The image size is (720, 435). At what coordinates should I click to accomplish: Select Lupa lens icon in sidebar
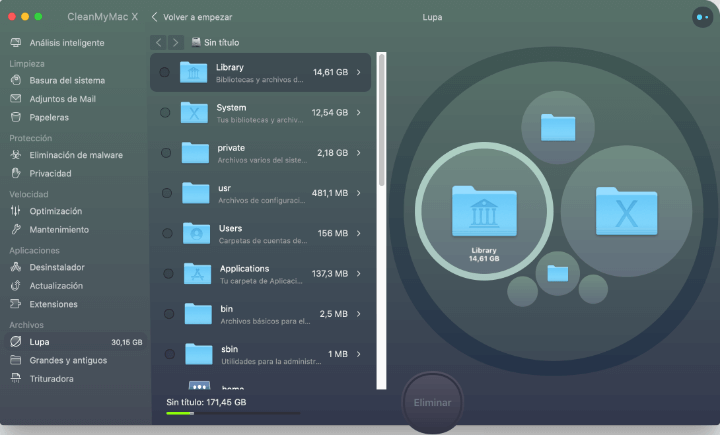tap(16, 341)
